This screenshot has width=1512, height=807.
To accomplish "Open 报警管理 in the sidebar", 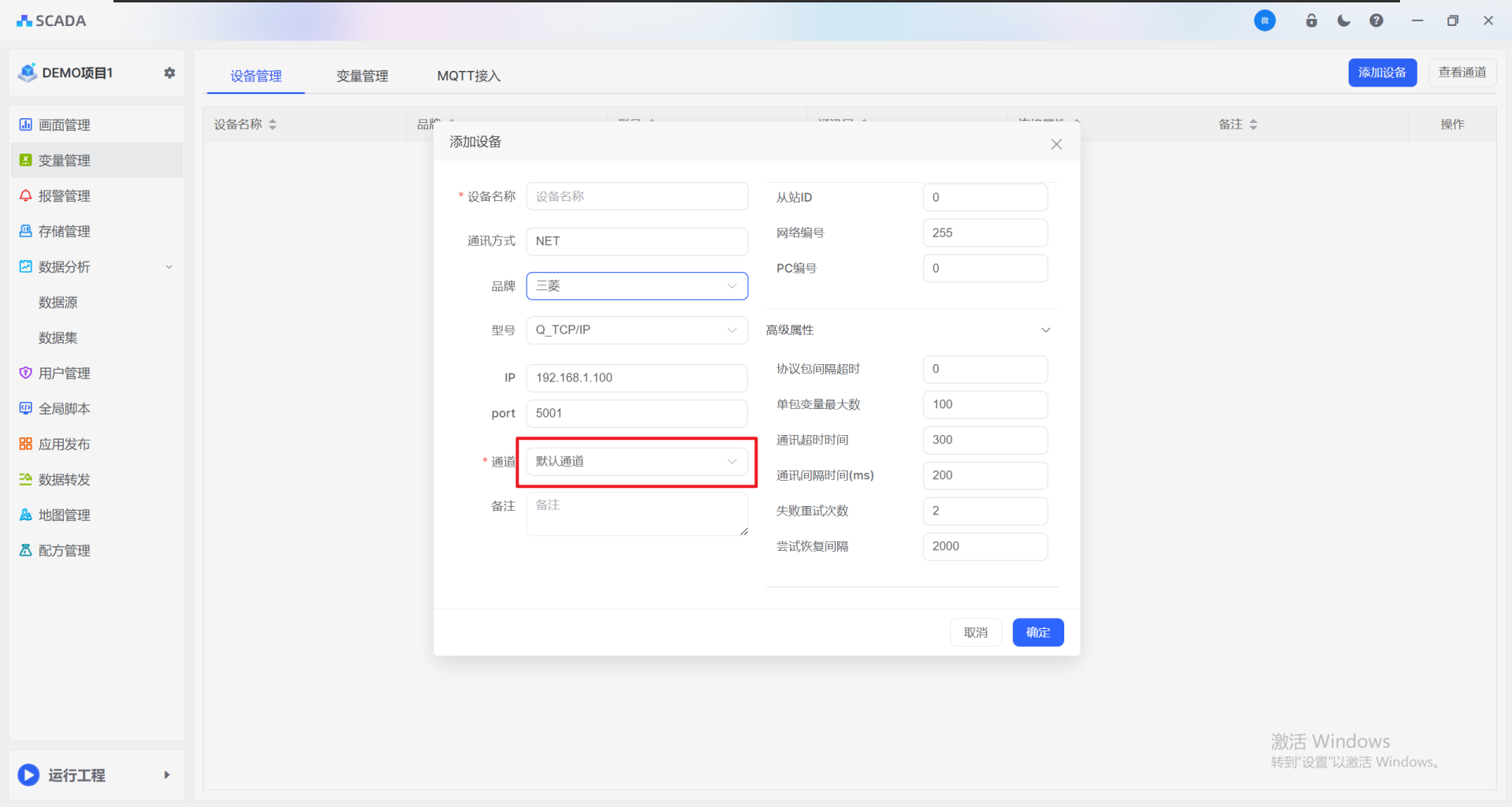I will (x=96, y=195).
